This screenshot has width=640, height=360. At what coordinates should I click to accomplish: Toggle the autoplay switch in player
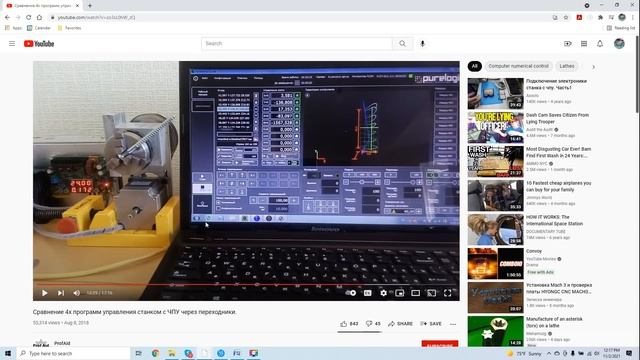351,293
